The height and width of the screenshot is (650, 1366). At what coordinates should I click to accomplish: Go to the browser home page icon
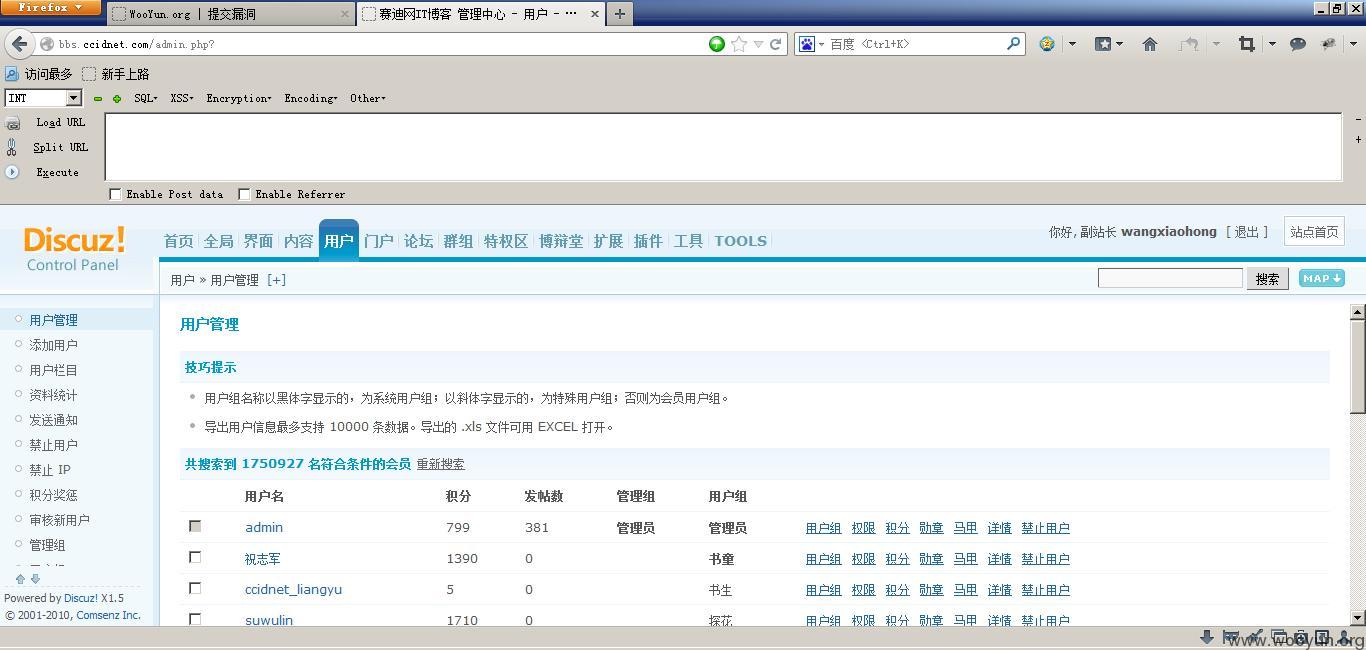coord(1150,44)
